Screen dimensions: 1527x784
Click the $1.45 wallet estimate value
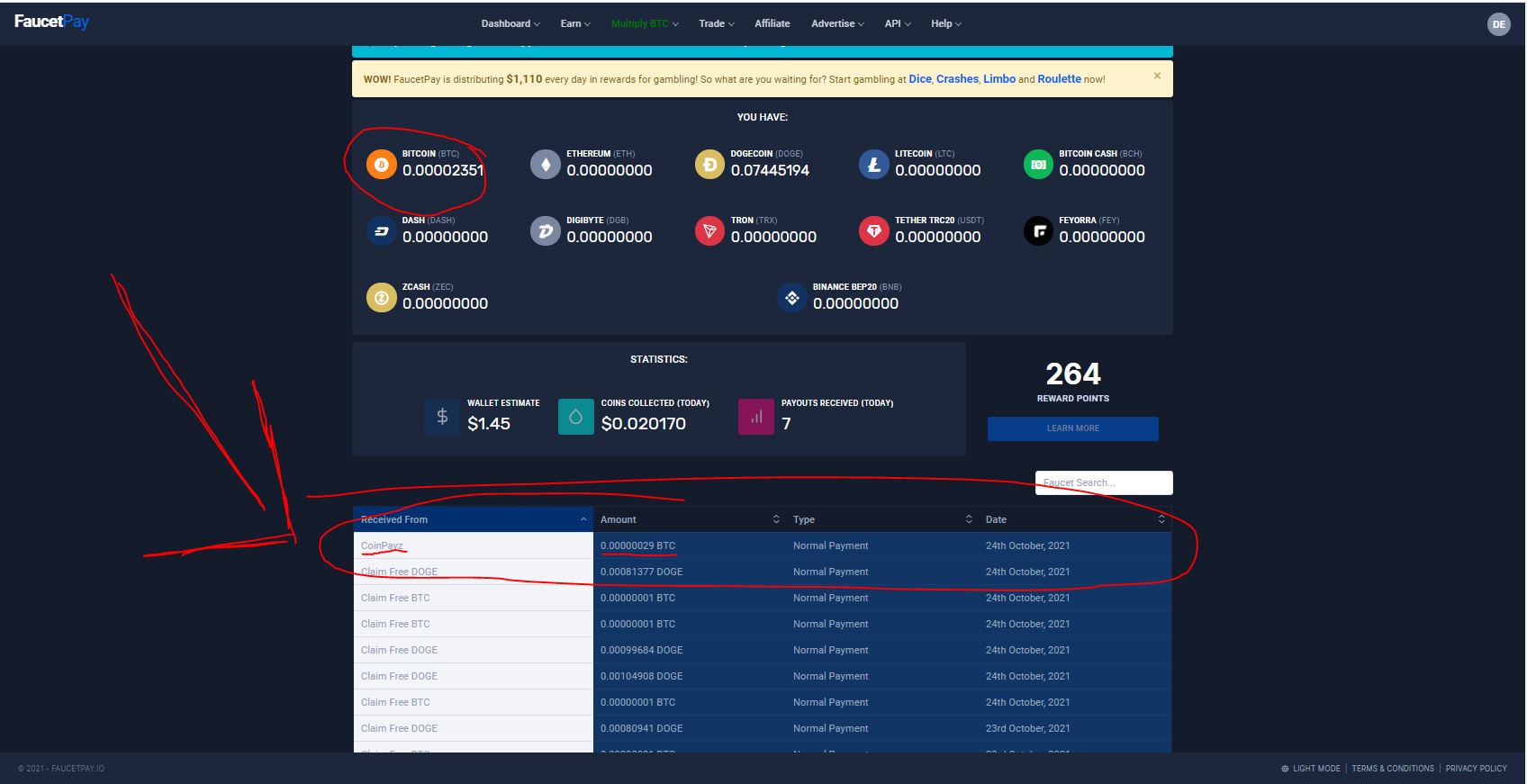(x=489, y=424)
